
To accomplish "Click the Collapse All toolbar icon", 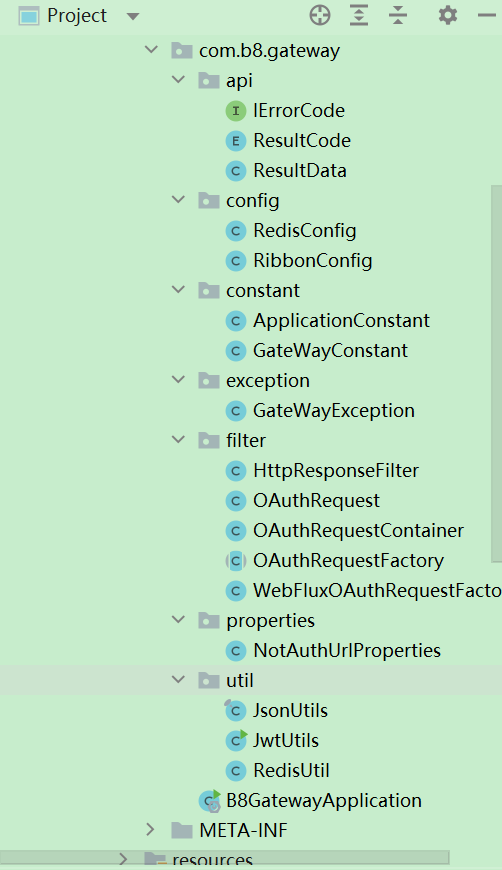I will tap(398, 16).
